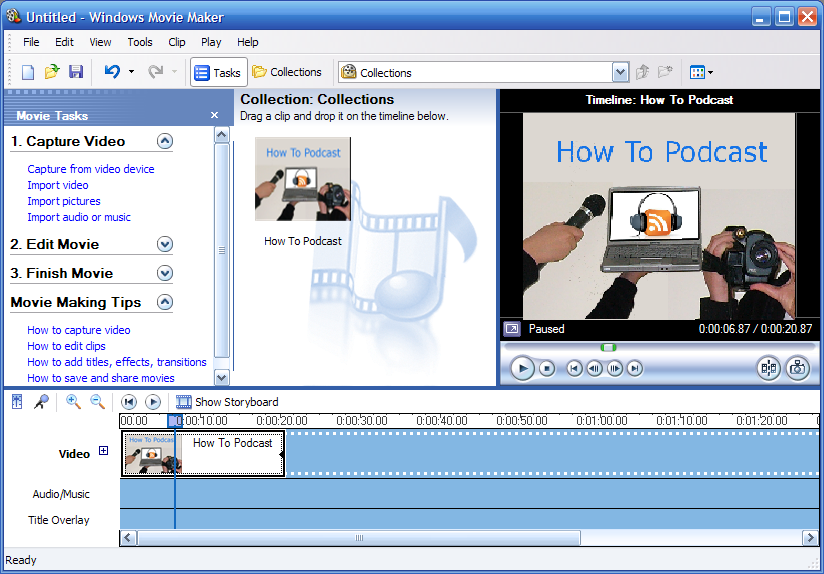Step to the Next Frame

615,368
